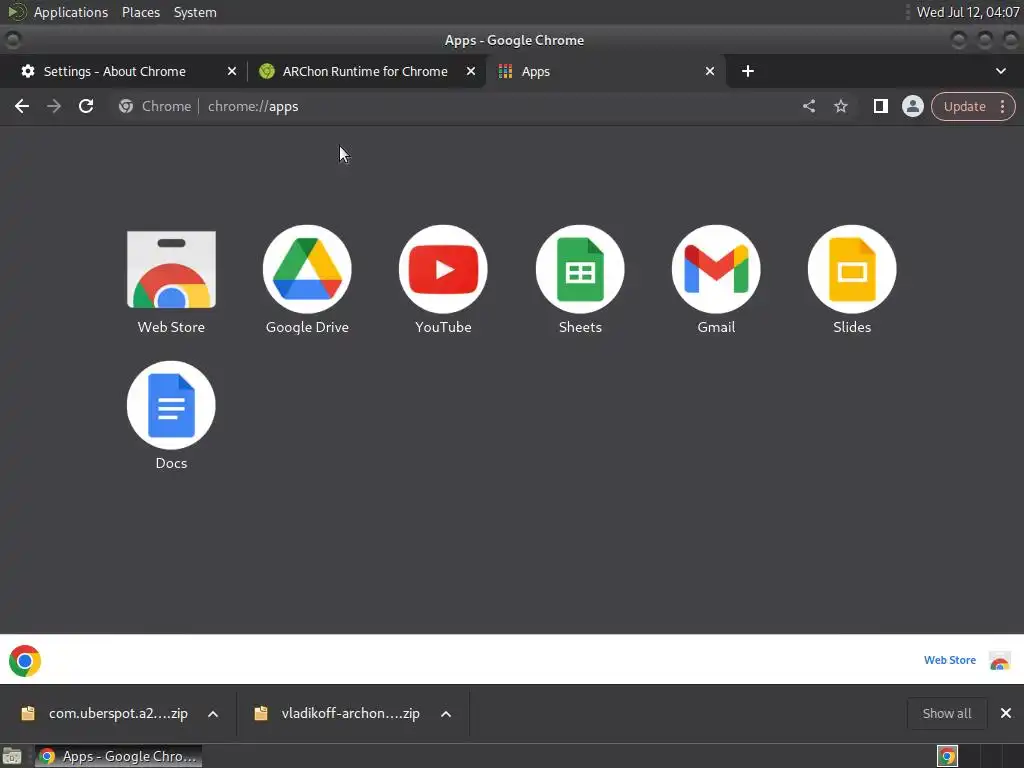Select Apps - Google Chrome taskbar entry
The image size is (1024, 768).
point(118,756)
